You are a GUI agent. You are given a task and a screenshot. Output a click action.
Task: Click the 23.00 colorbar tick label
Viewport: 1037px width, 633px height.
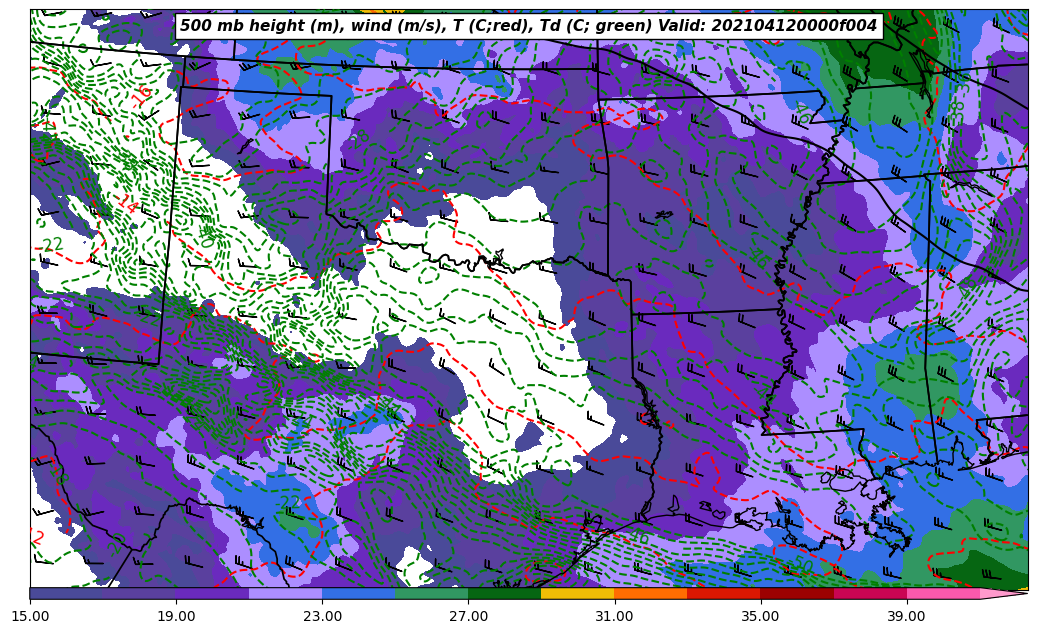pyautogui.click(x=322, y=616)
